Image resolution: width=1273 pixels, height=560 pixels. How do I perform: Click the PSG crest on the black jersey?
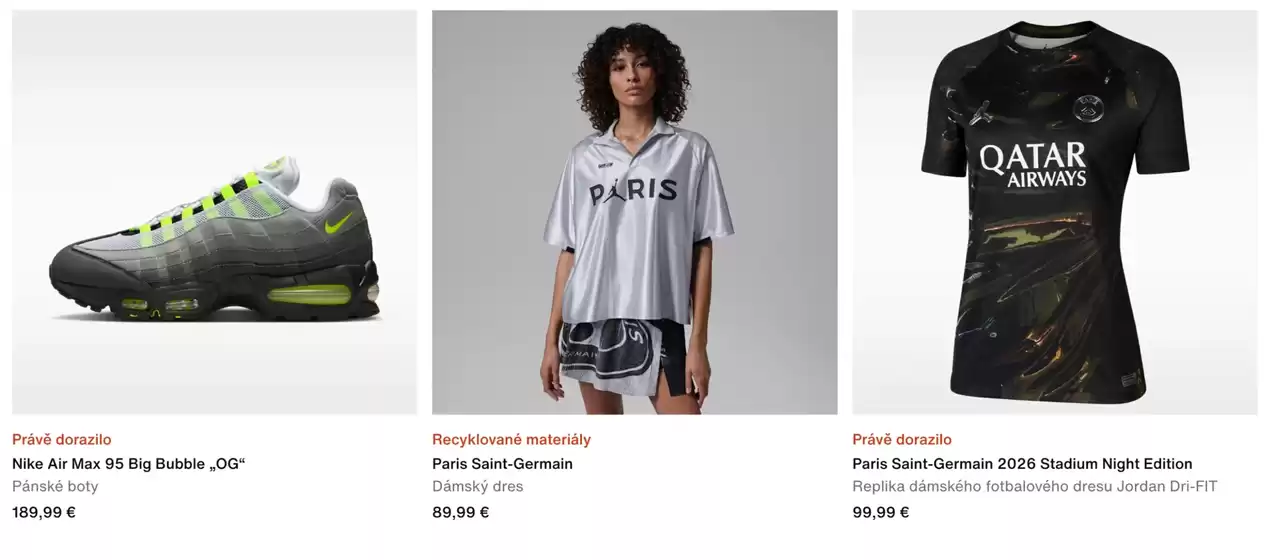(x=1087, y=108)
